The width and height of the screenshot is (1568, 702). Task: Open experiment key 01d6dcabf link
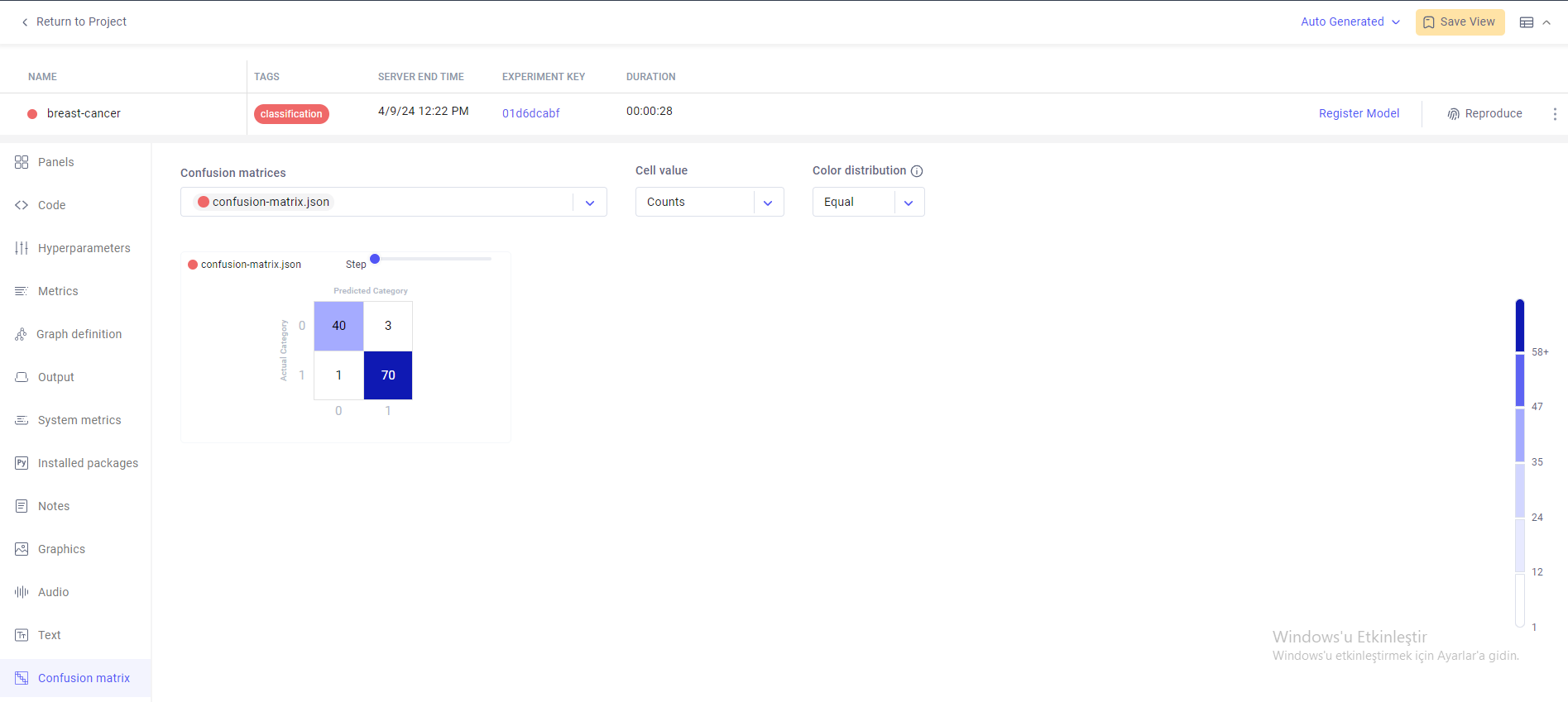tap(530, 114)
